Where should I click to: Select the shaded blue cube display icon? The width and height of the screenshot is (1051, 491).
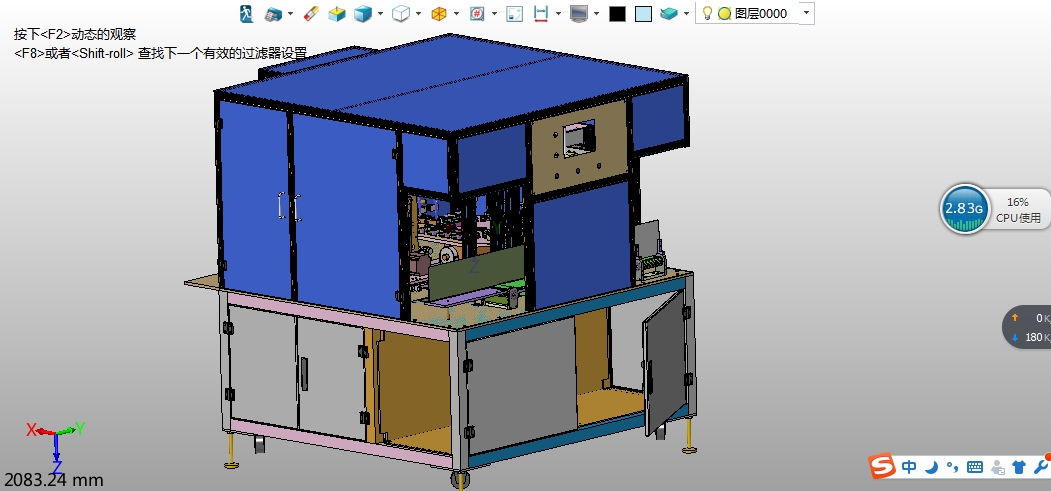pyautogui.click(x=363, y=14)
